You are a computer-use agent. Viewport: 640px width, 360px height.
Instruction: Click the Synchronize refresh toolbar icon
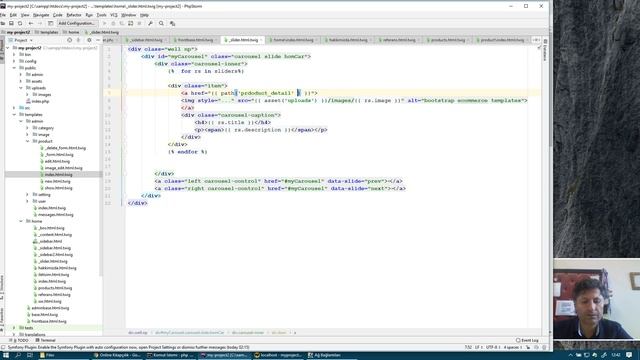coord(20,24)
